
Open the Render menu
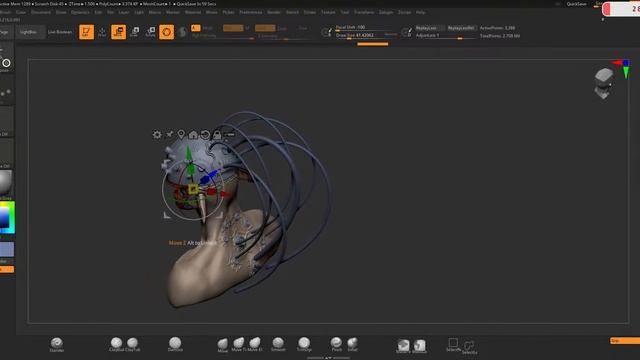(x=274, y=12)
